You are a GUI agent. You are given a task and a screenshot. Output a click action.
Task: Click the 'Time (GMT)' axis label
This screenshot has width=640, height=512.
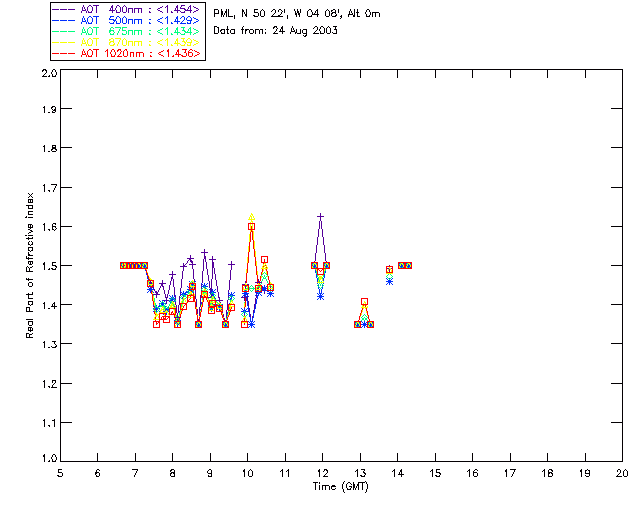[341, 487]
